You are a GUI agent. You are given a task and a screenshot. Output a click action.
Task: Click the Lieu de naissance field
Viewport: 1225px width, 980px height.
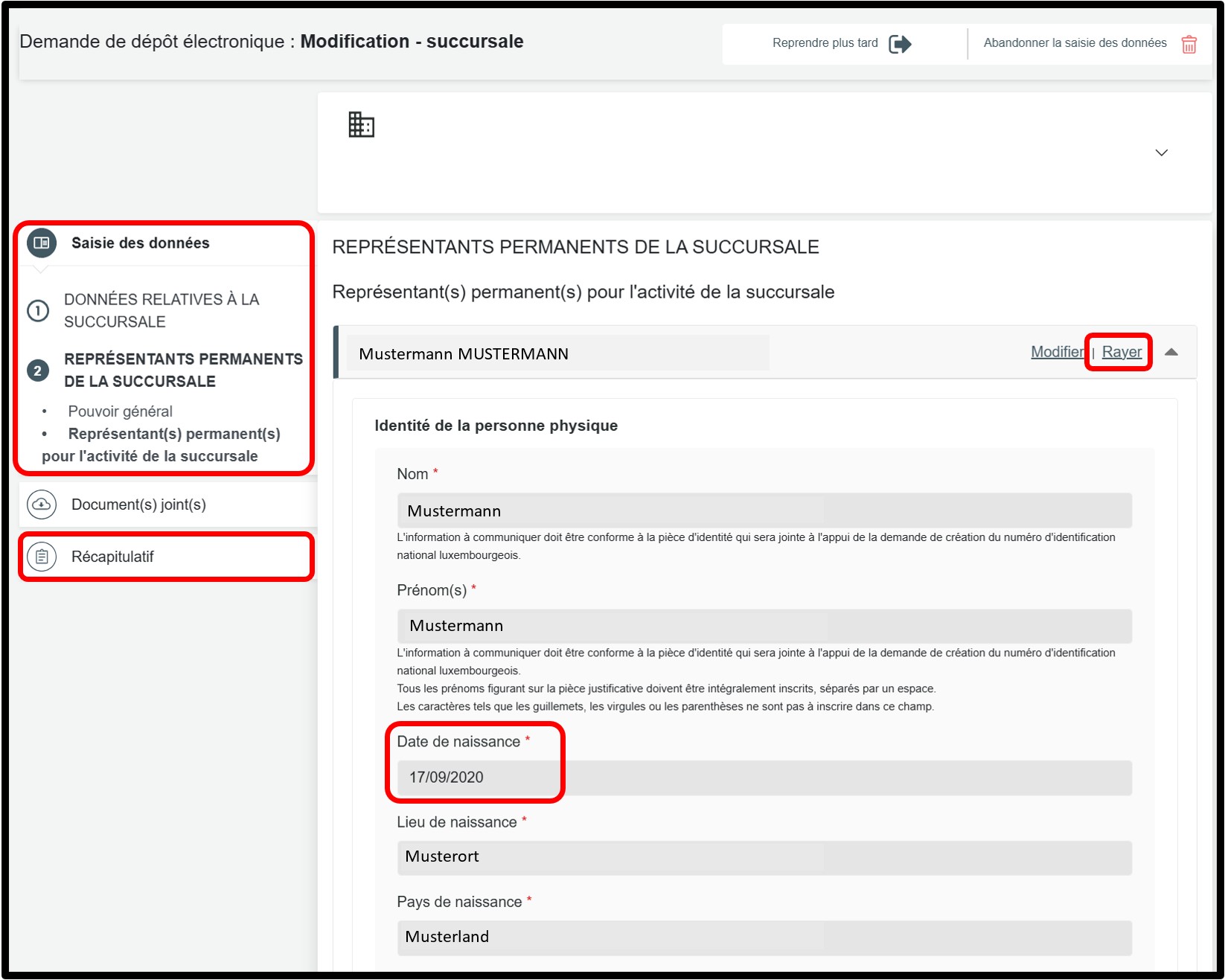click(x=764, y=857)
